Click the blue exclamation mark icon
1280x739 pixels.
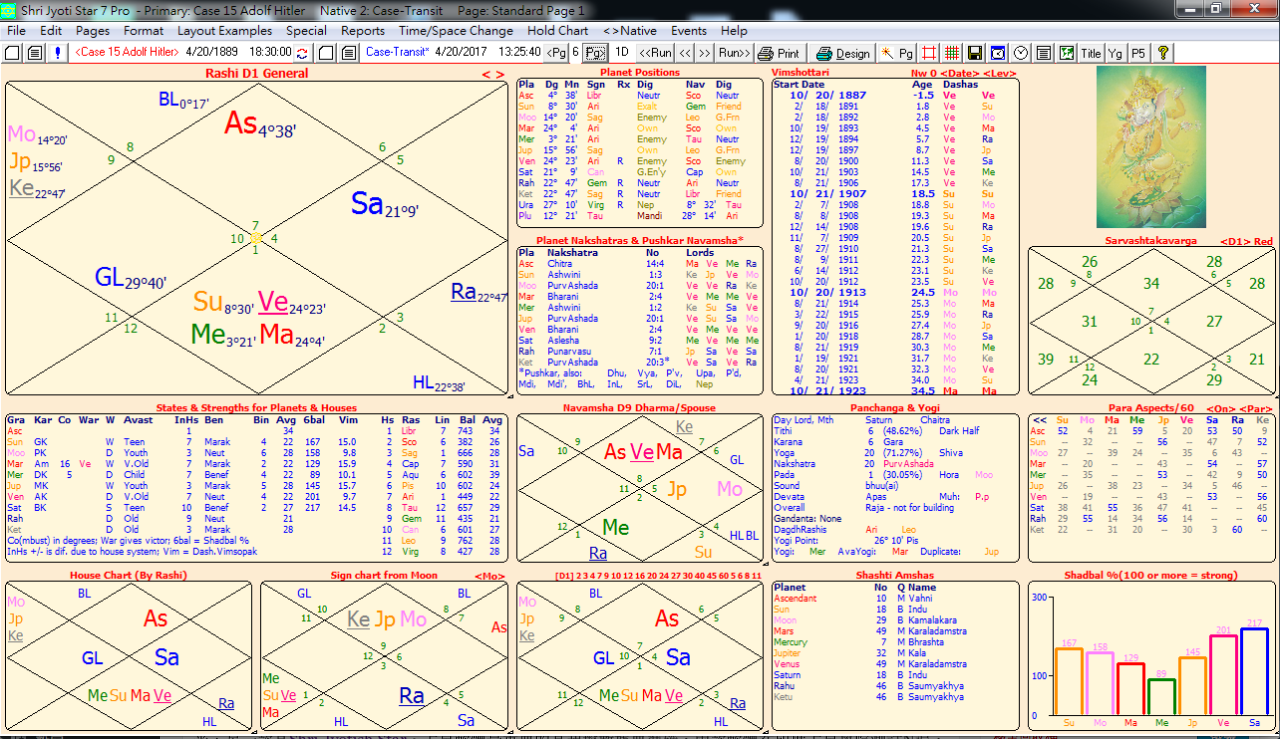(58, 52)
